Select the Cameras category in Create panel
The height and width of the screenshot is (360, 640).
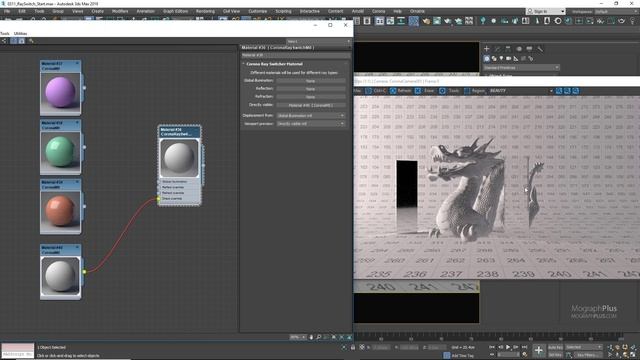(509, 59)
